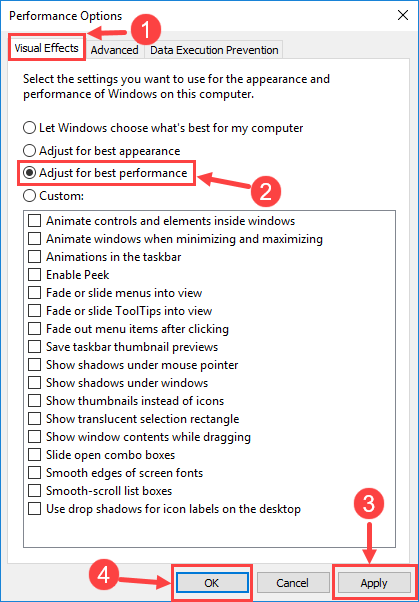Dismiss dialog using the Cancel button
Image resolution: width=419 pixels, height=602 pixels.
pyautogui.click(x=293, y=583)
